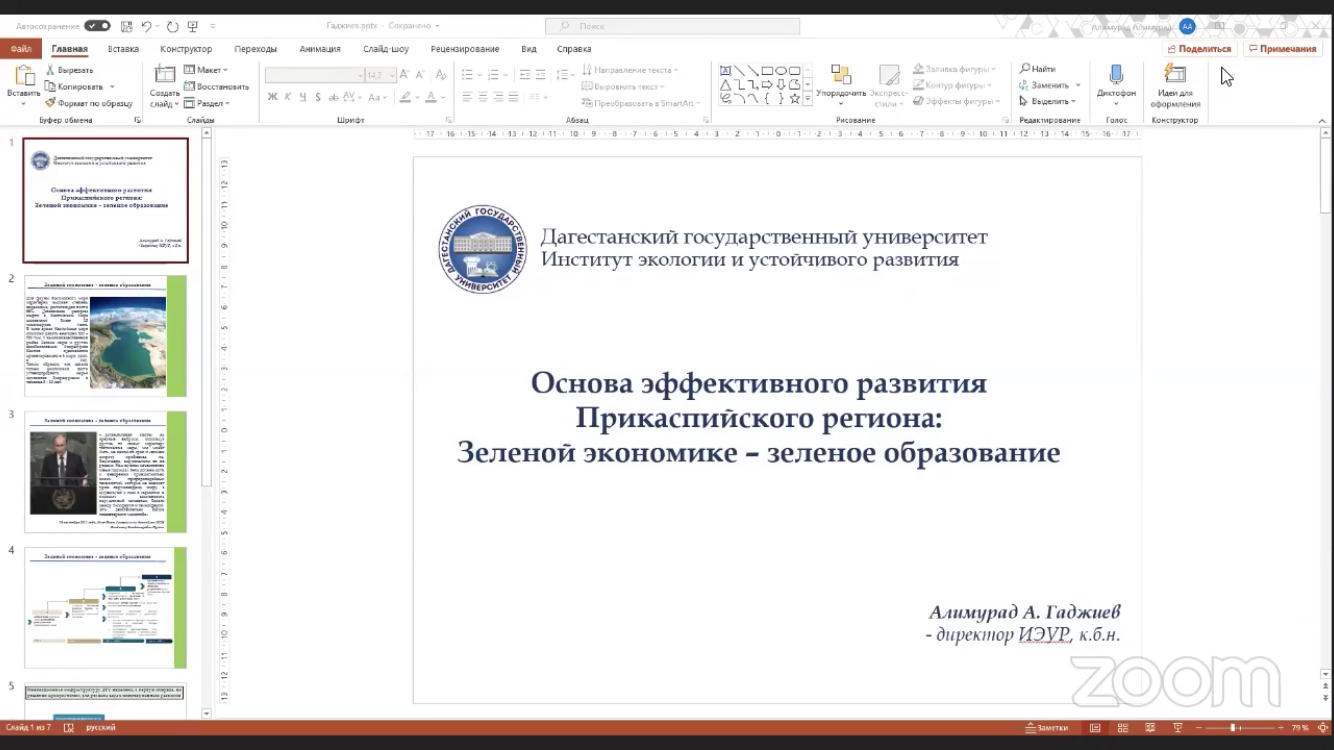Click the Cut (Вырезать) scissors icon
This screenshot has width=1334, height=750.
pos(51,70)
